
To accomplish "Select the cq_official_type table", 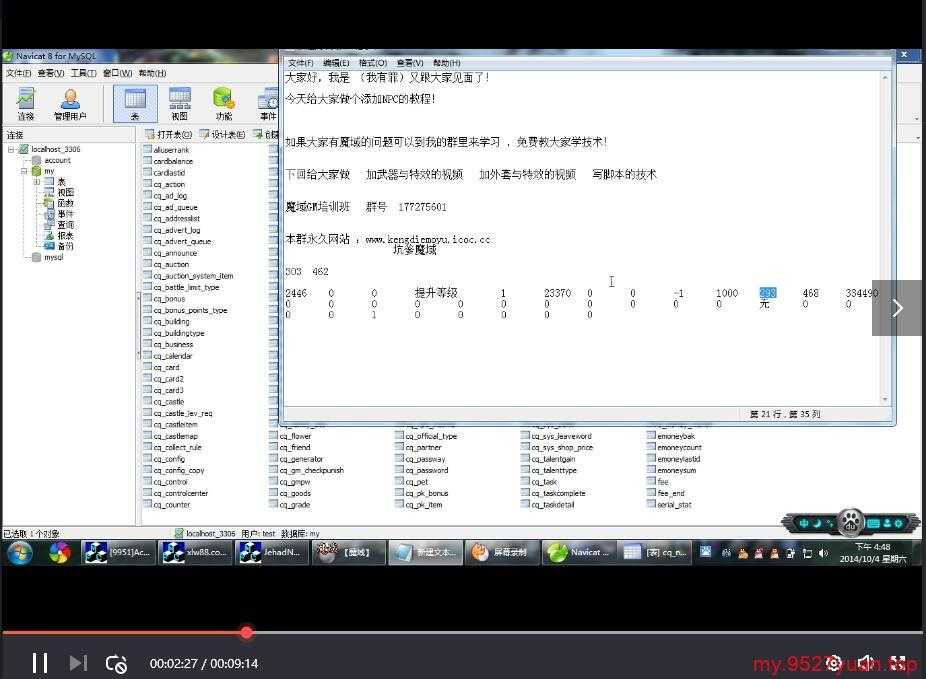I will [x=426, y=436].
